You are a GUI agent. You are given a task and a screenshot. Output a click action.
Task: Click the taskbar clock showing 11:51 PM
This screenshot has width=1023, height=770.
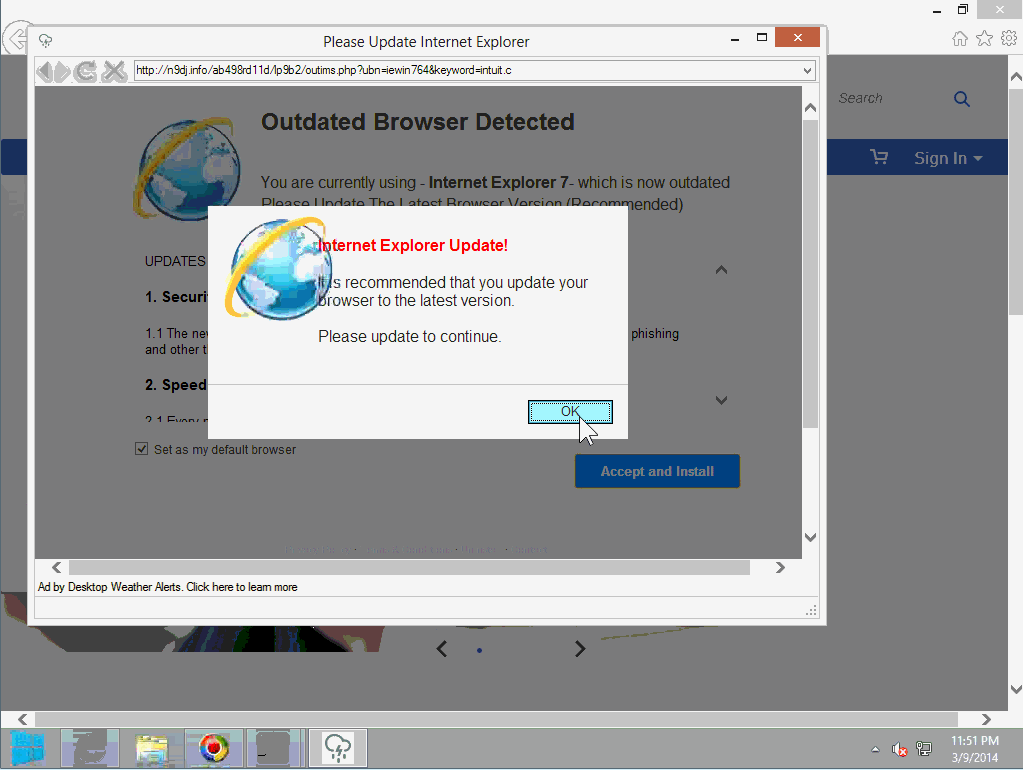click(975, 748)
